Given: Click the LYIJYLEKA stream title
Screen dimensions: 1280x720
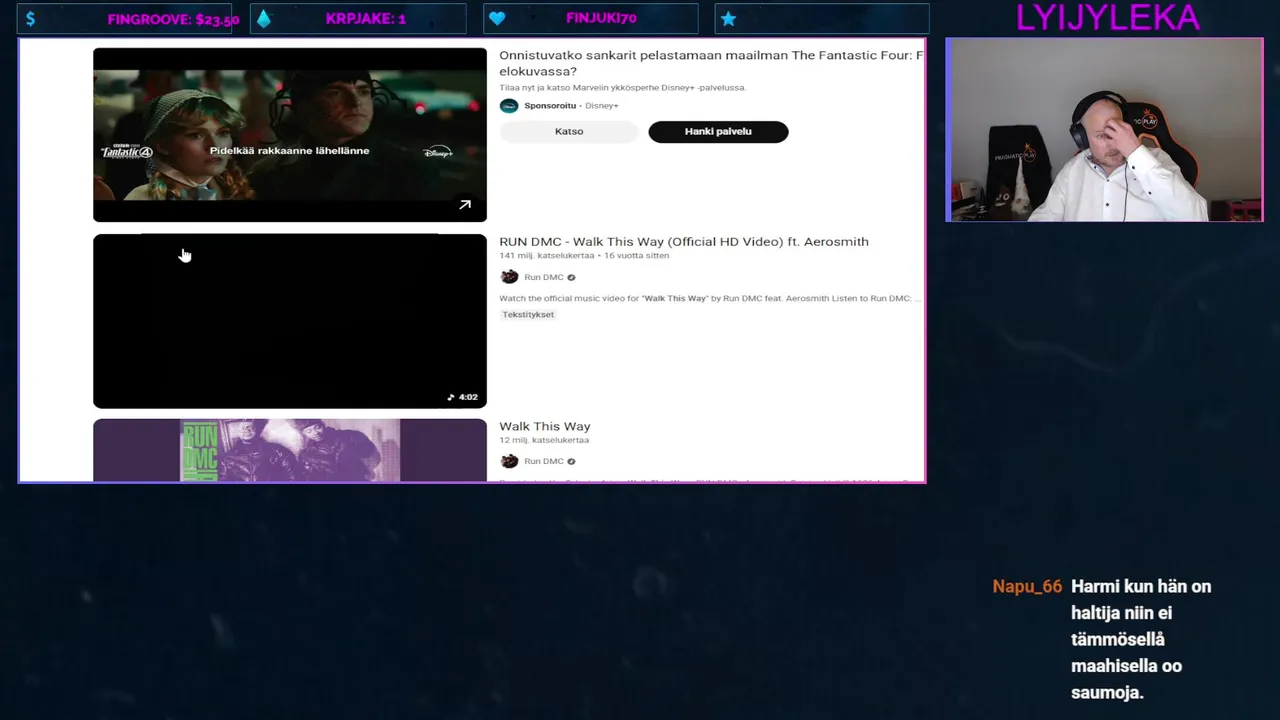Looking at the screenshot, I should tap(1107, 18).
